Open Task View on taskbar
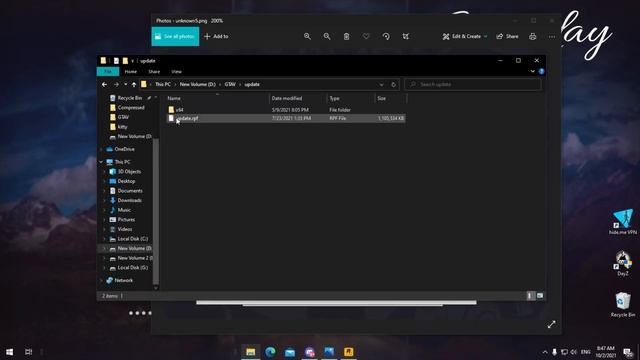 (x=28, y=352)
